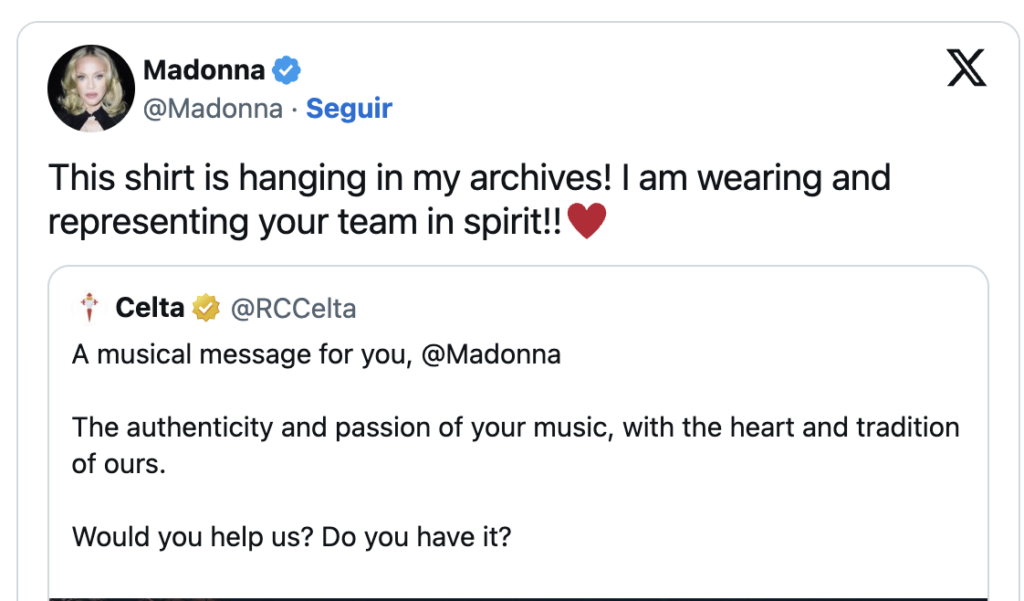Click the X logo icon

point(966,68)
